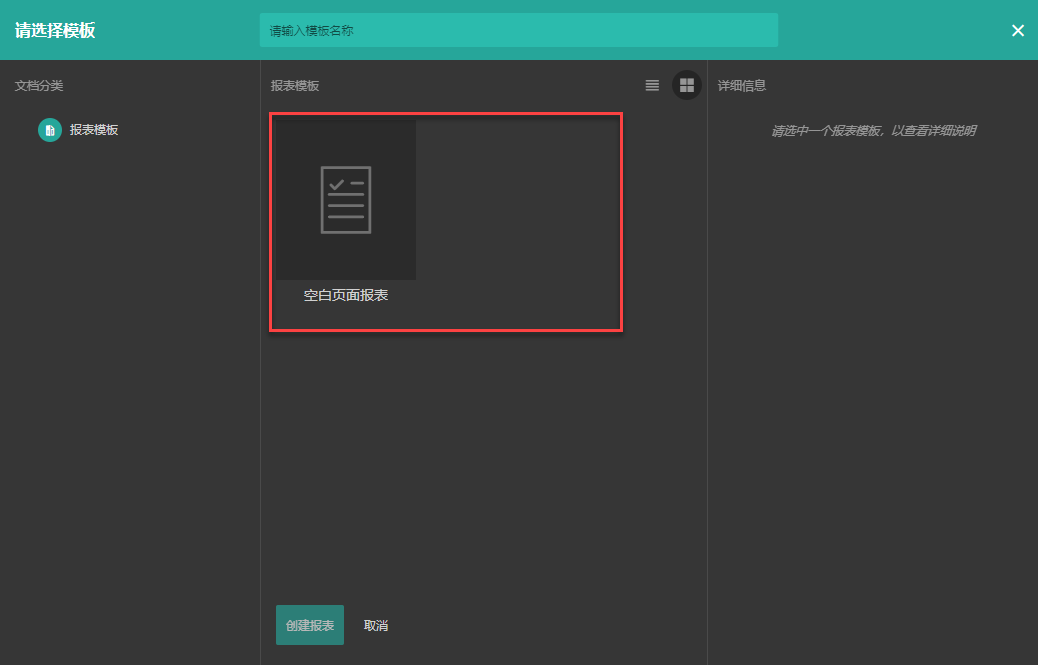Select the 空白页面报表 template thumbnail
This screenshot has width=1038, height=665.
pos(346,199)
